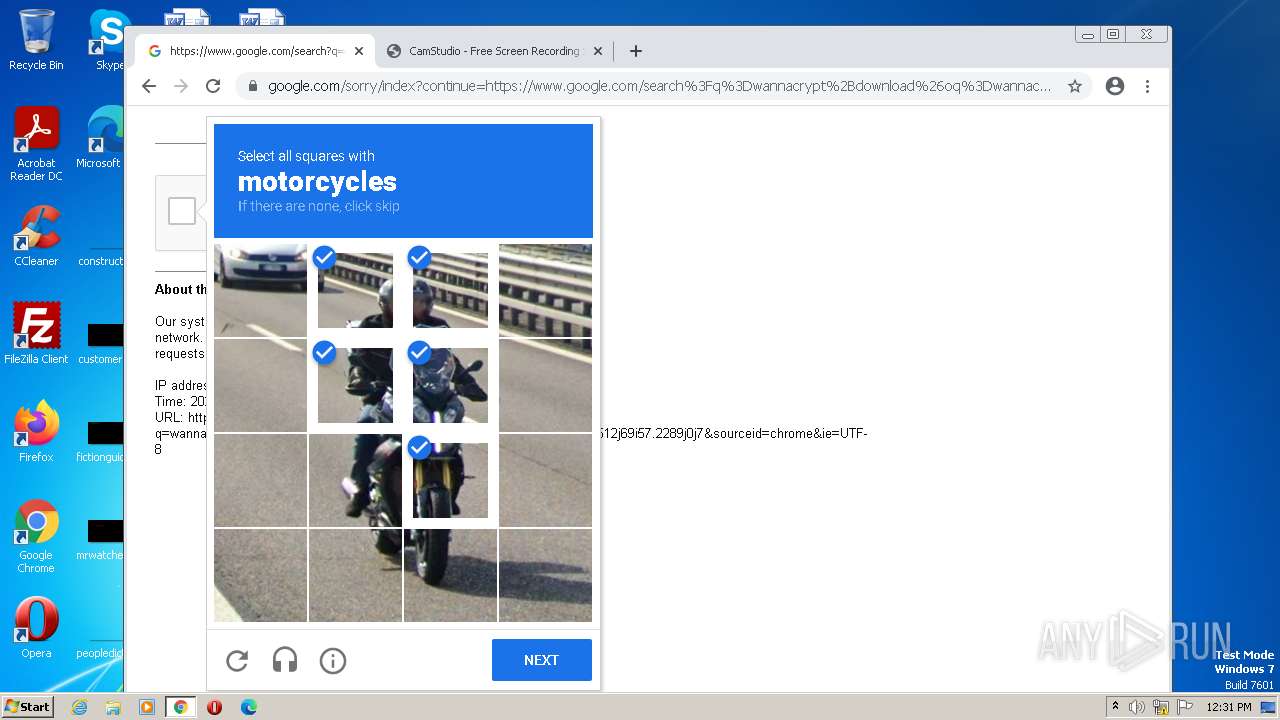Deselect the checked tile beside the top-right guardrail
The height and width of the screenshot is (720, 1280).
[x=450, y=290]
